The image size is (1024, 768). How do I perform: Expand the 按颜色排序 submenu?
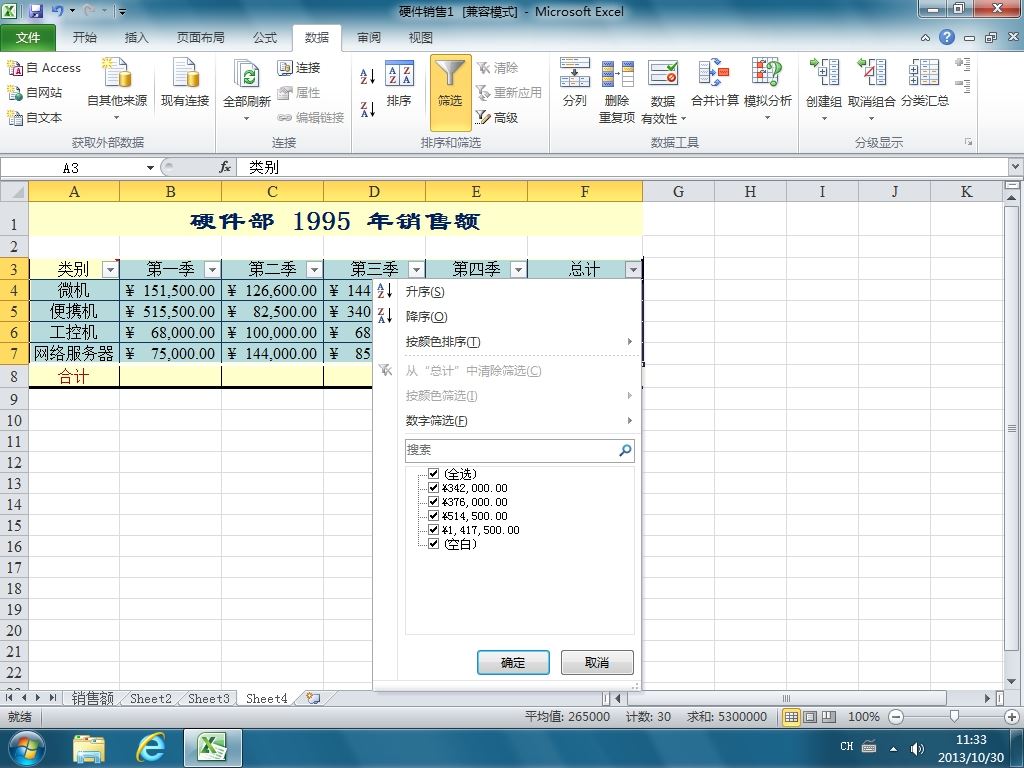click(519, 342)
